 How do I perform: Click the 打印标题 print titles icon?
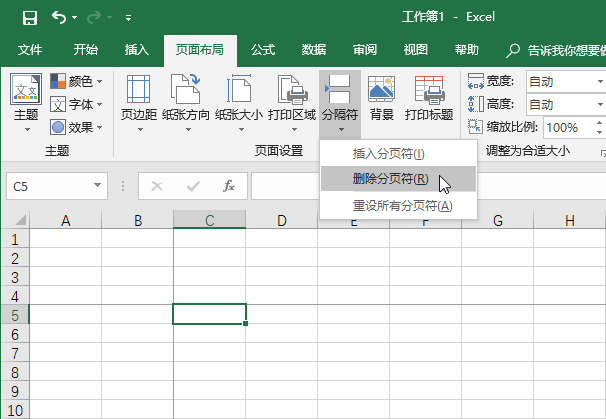[429, 90]
